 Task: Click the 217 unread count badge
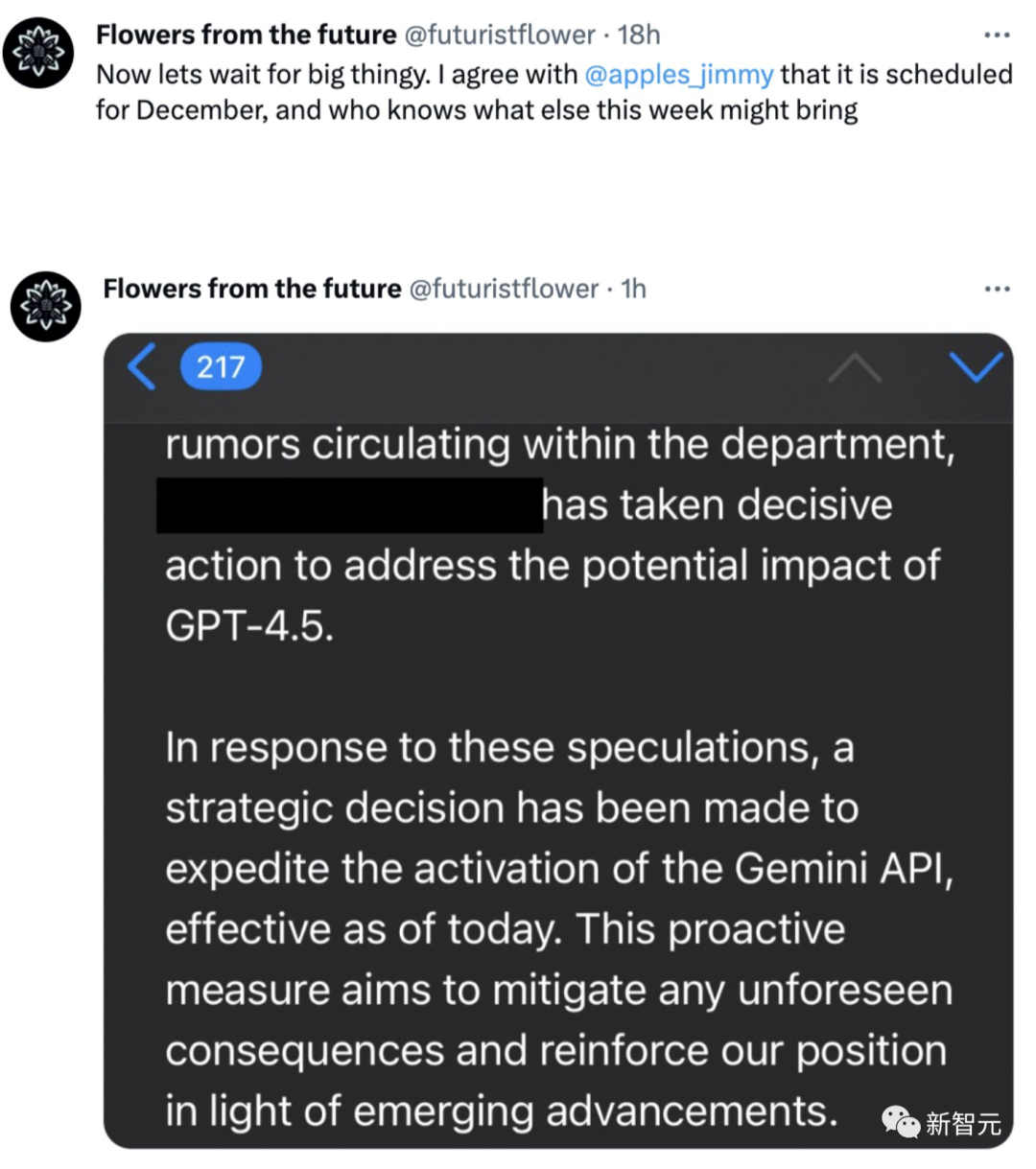221,366
